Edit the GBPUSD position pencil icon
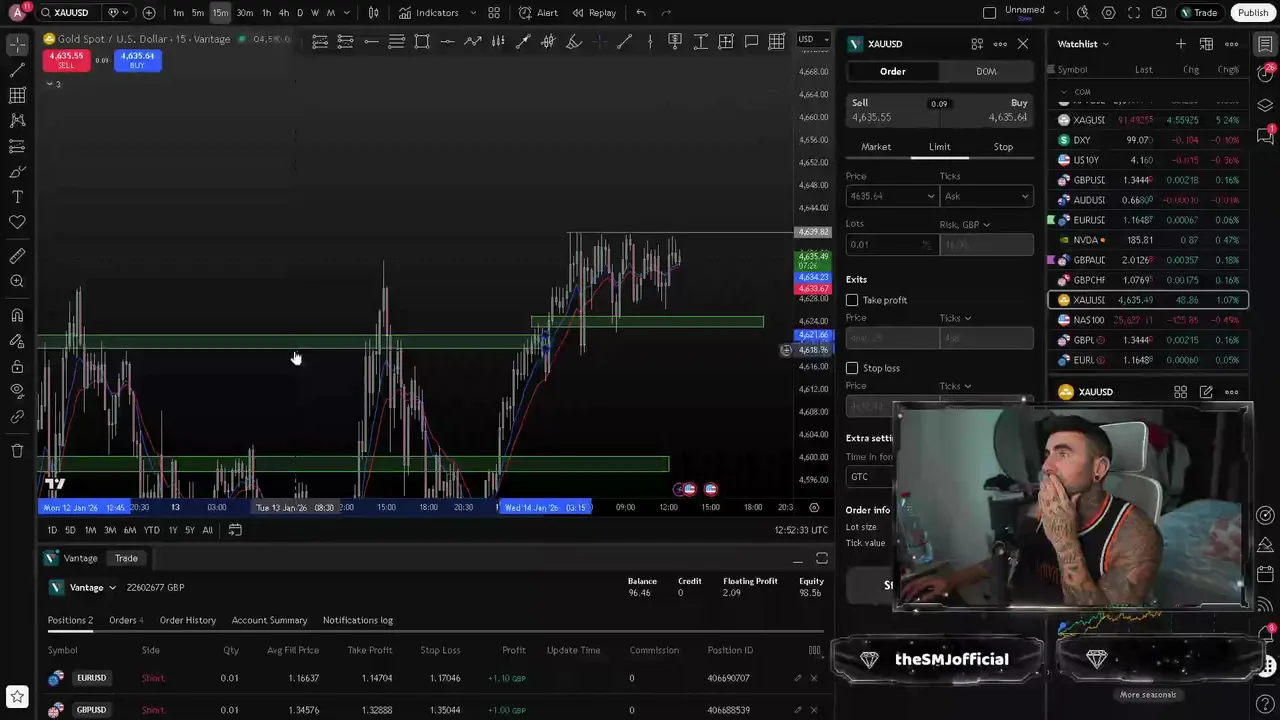Screen dimensions: 1280x720 (x=798, y=710)
